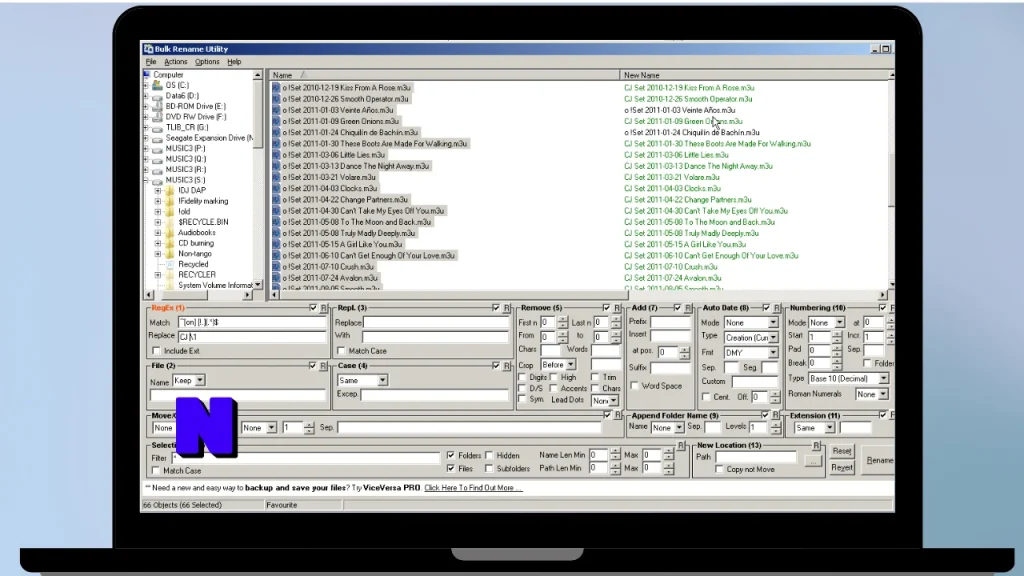Click the Non-tango folder icon

(x=170, y=253)
